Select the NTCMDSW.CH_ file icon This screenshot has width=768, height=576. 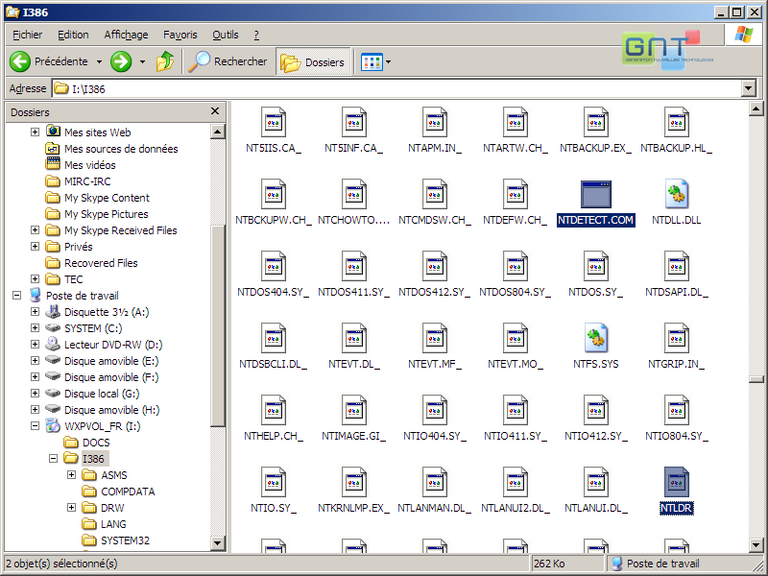[x=434, y=194]
